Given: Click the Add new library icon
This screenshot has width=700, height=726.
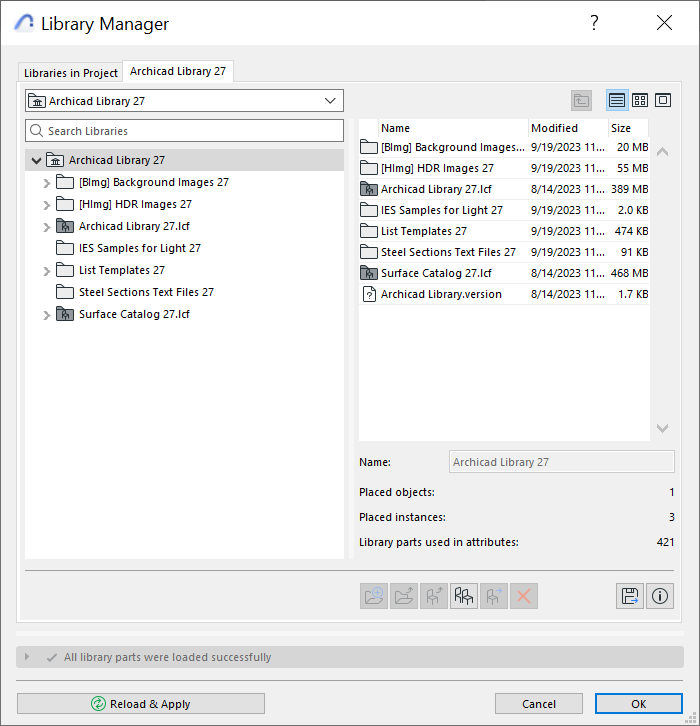Looking at the screenshot, I should (374, 596).
